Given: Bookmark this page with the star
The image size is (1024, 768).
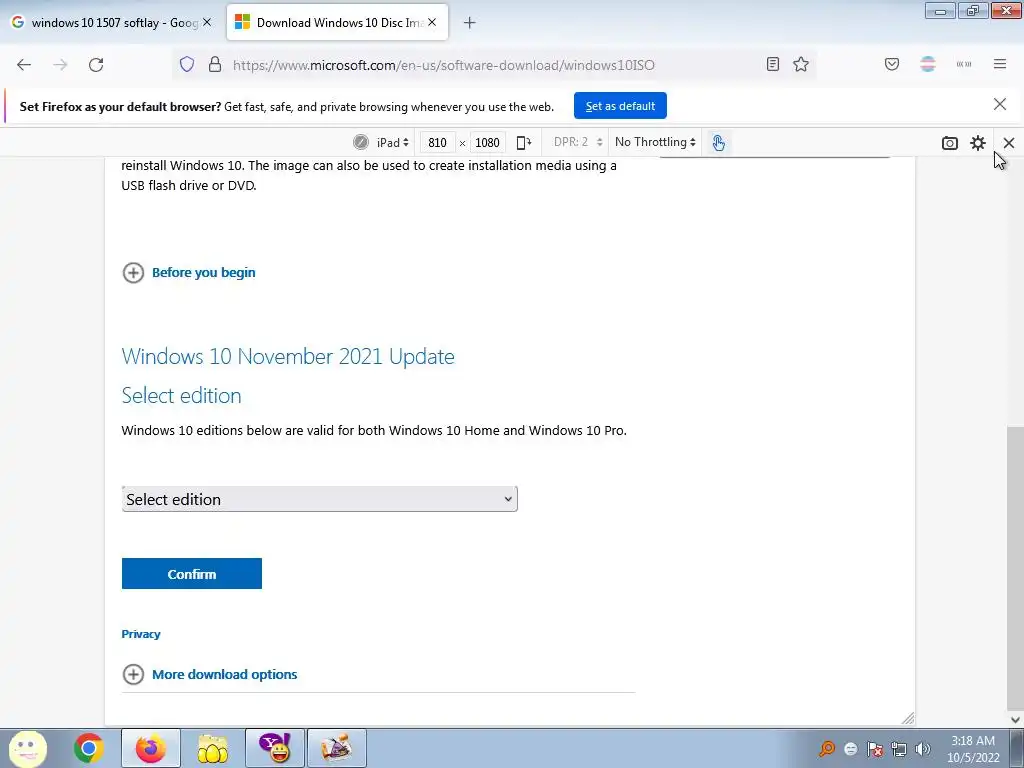Looking at the screenshot, I should (x=801, y=64).
